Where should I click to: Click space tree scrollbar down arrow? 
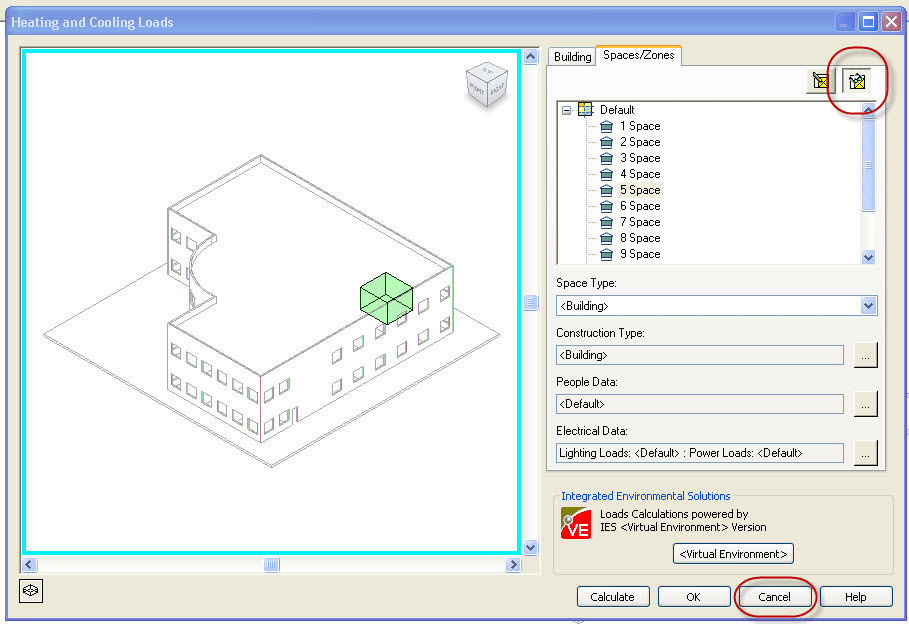[868, 257]
